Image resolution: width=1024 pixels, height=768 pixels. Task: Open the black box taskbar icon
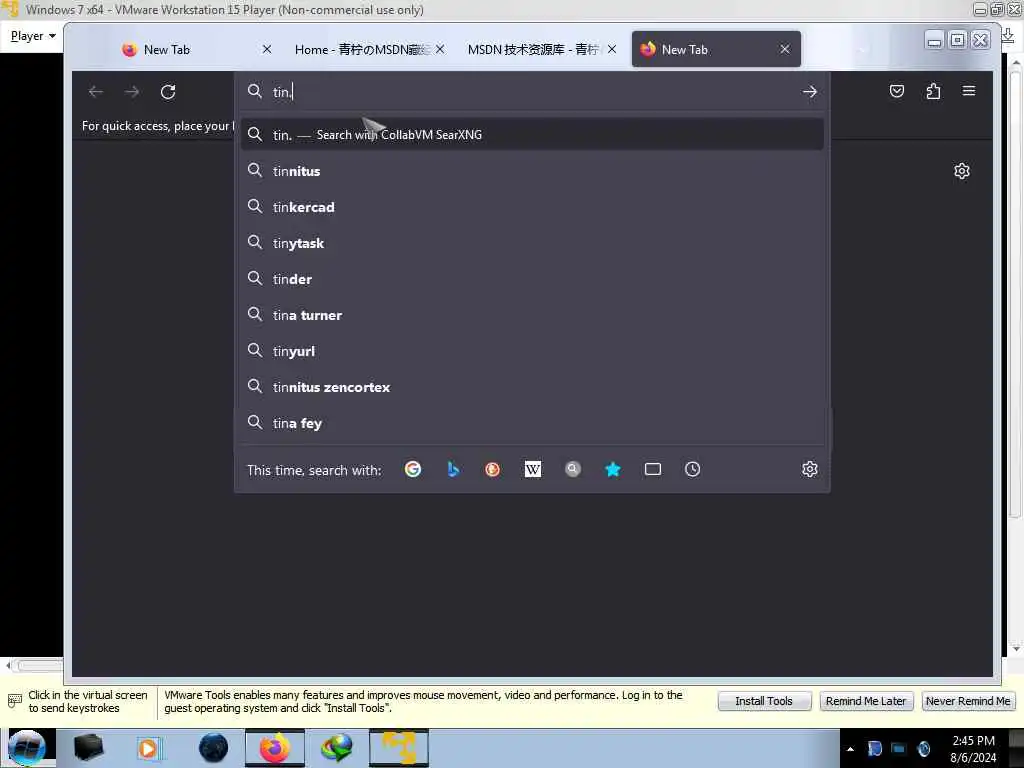tap(88, 748)
